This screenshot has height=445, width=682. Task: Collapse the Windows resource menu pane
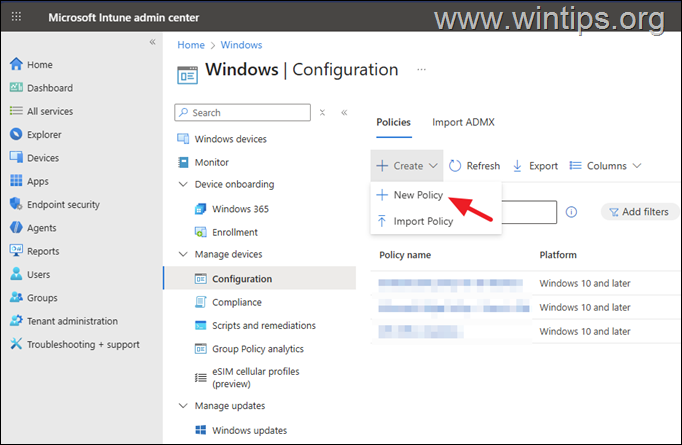point(344,113)
